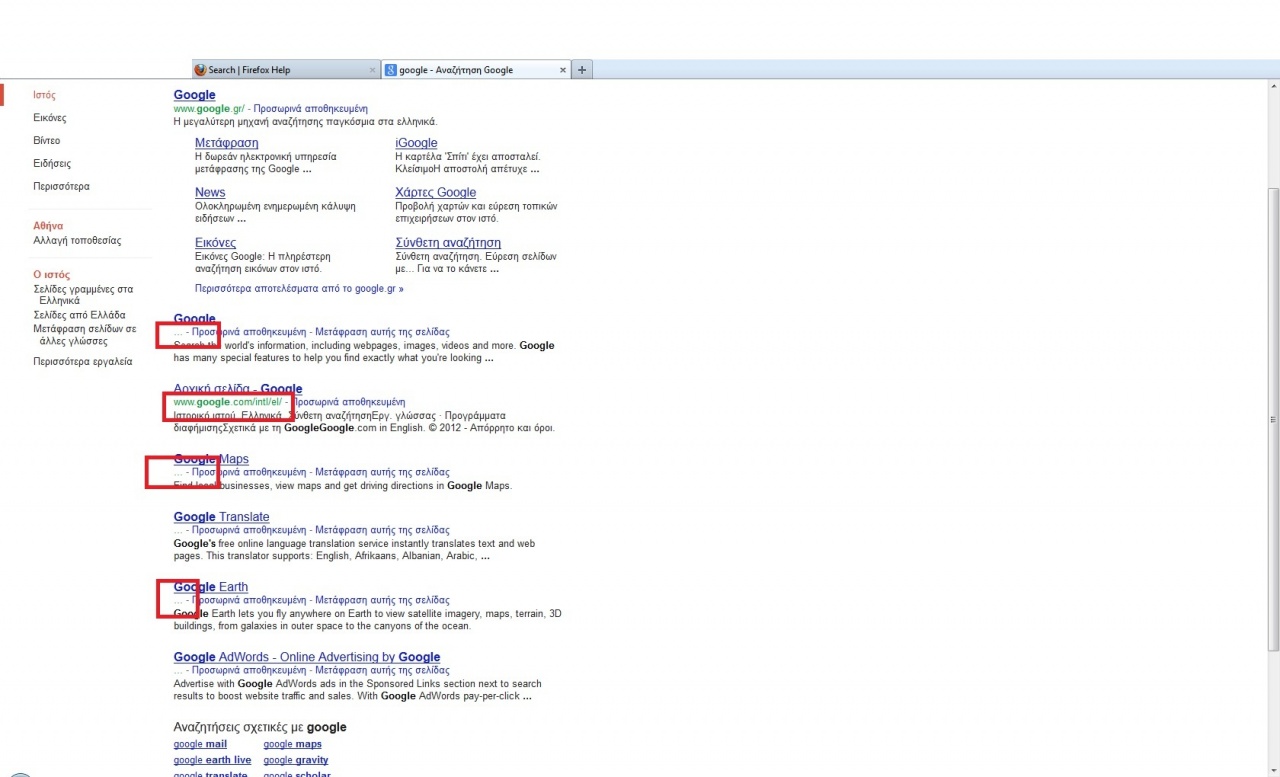Open cached copy of the Google AdWords result
This screenshot has width=1280, height=777.
[x=249, y=670]
